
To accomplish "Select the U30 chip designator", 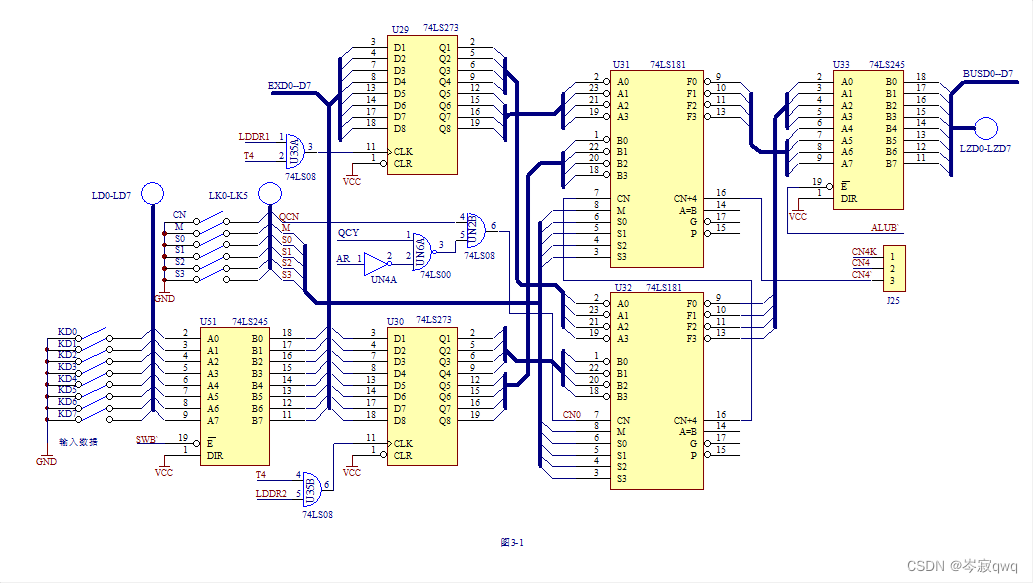I will point(395,321).
